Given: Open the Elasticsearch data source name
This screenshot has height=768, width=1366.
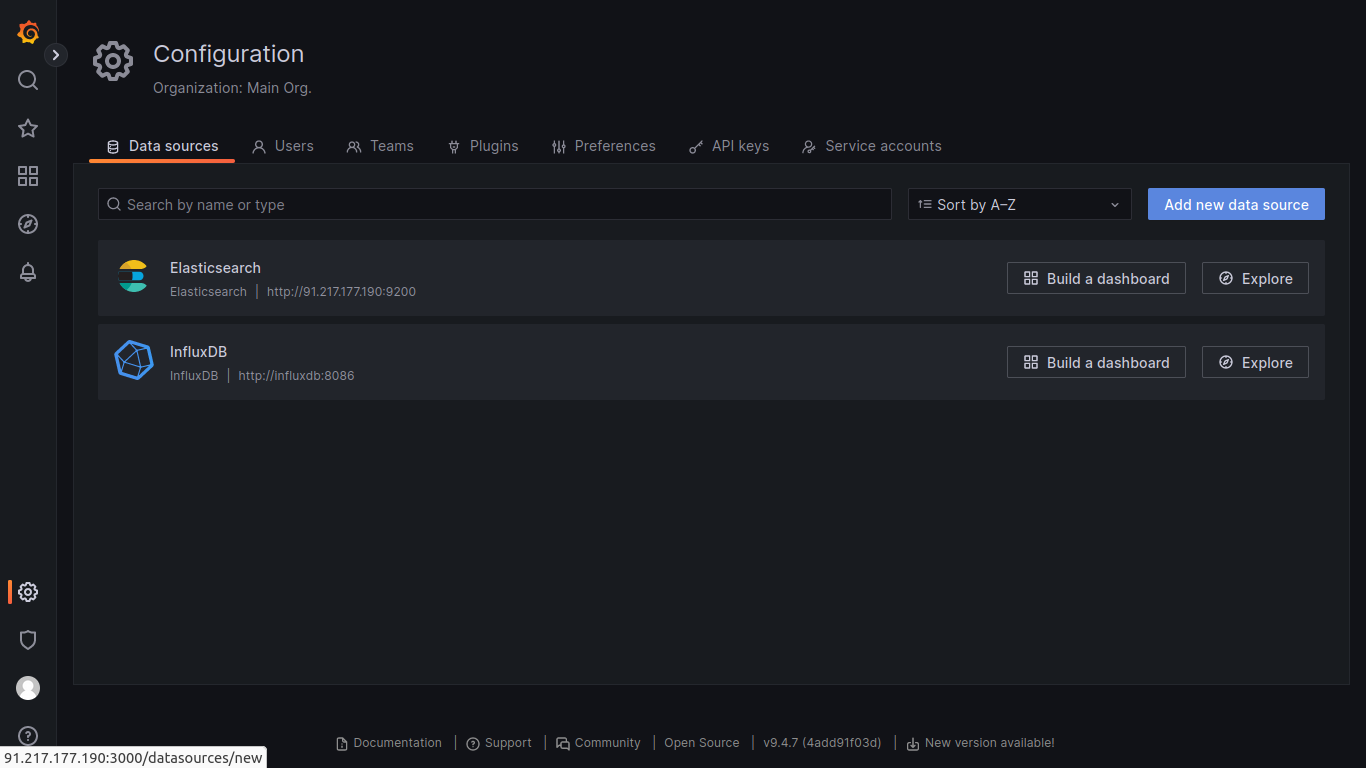Looking at the screenshot, I should 215,268.
